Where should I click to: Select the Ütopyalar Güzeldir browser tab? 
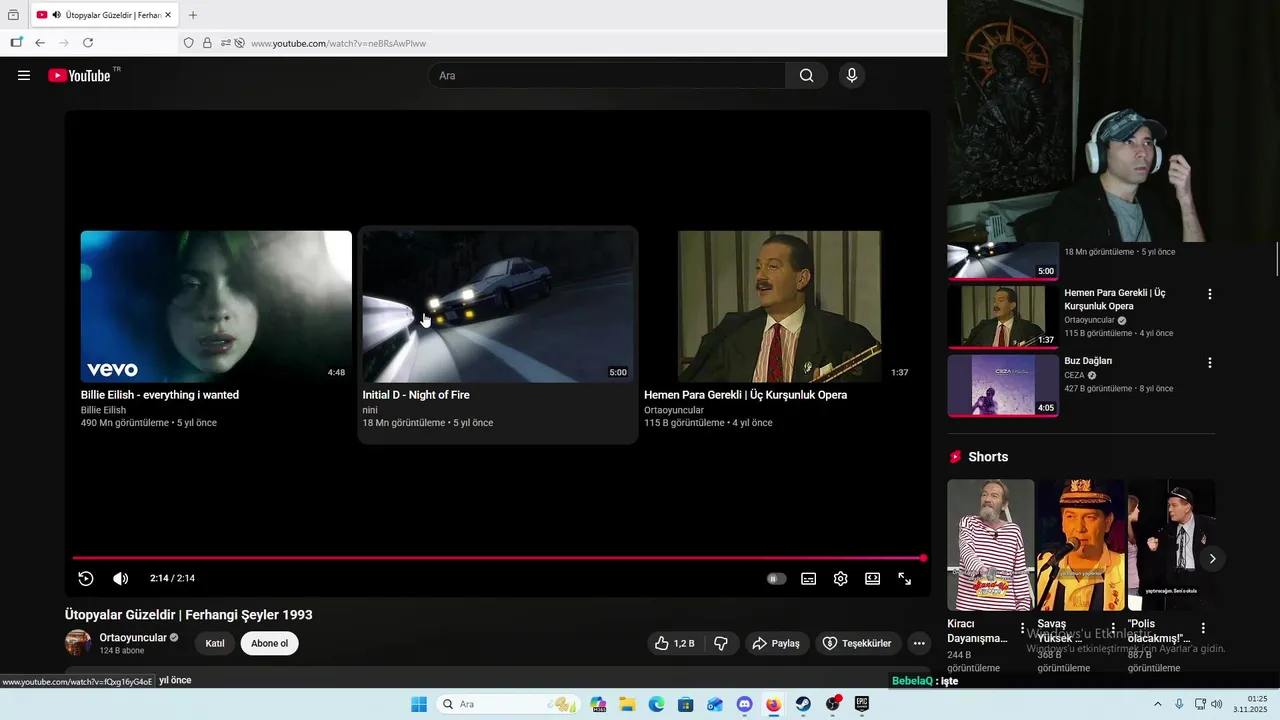tap(105, 15)
